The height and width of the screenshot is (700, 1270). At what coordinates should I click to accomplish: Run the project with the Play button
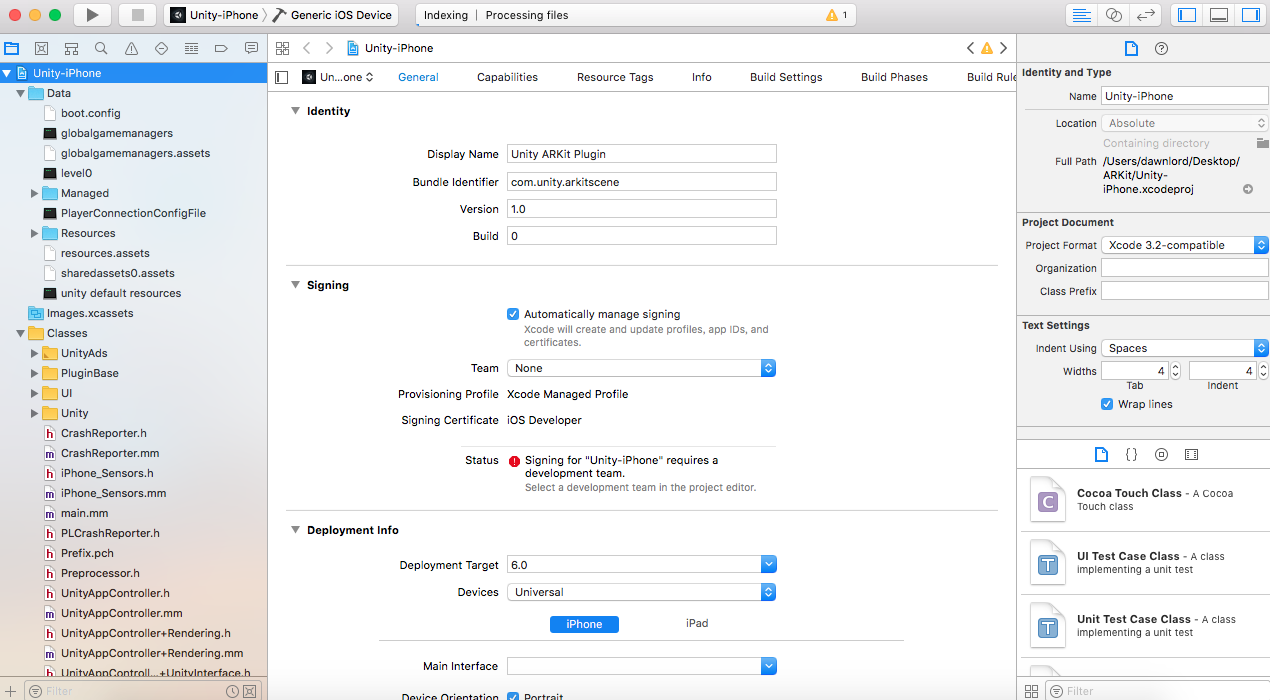tap(91, 14)
